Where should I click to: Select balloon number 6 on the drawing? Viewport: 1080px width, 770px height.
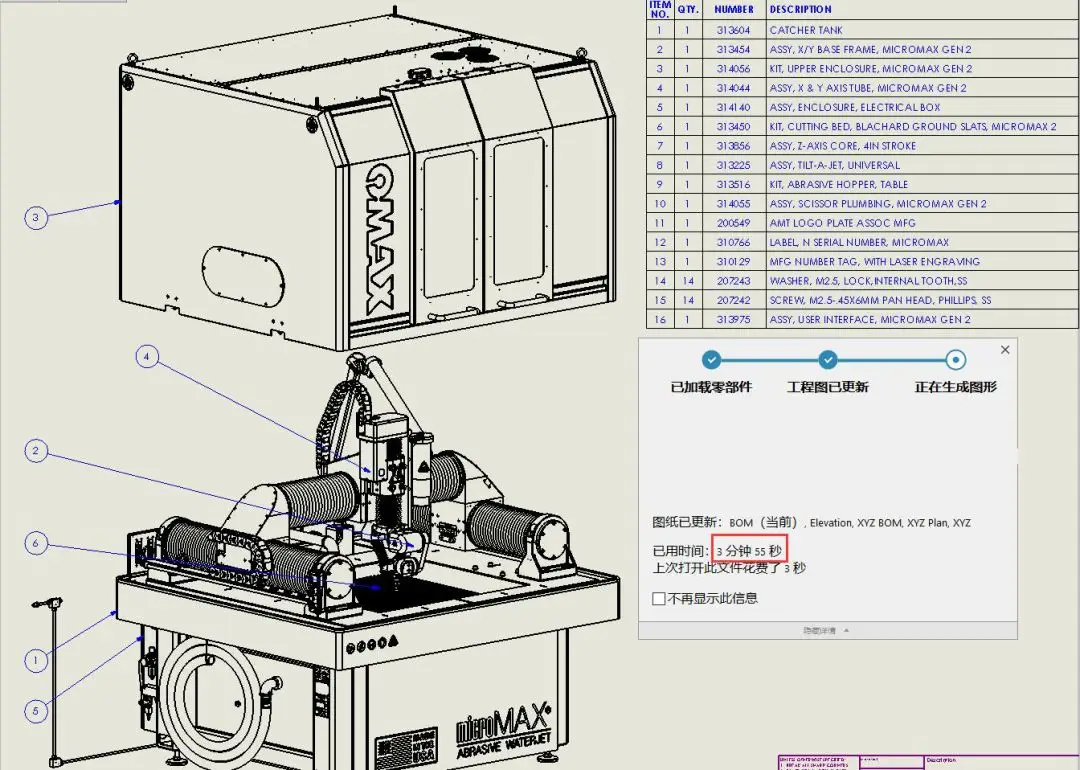tap(36, 543)
